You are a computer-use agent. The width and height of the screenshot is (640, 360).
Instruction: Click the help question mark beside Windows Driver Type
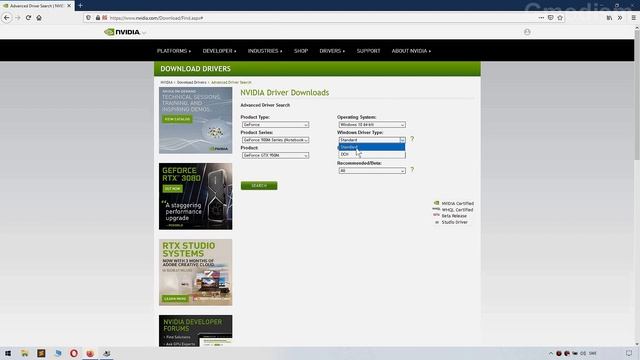[412, 139]
